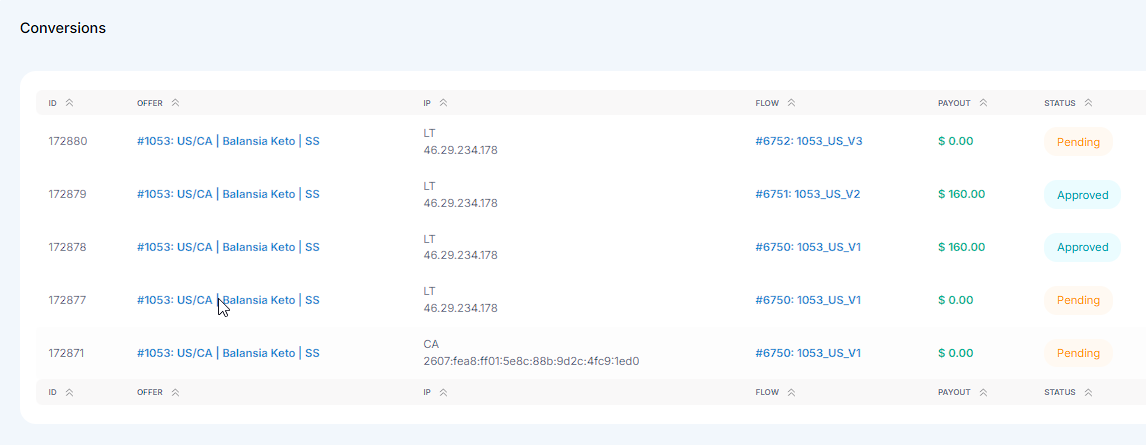1146x445 pixels.
Task: Open the offer link in row 172879
Action: pyautogui.click(x=228, y=194)
